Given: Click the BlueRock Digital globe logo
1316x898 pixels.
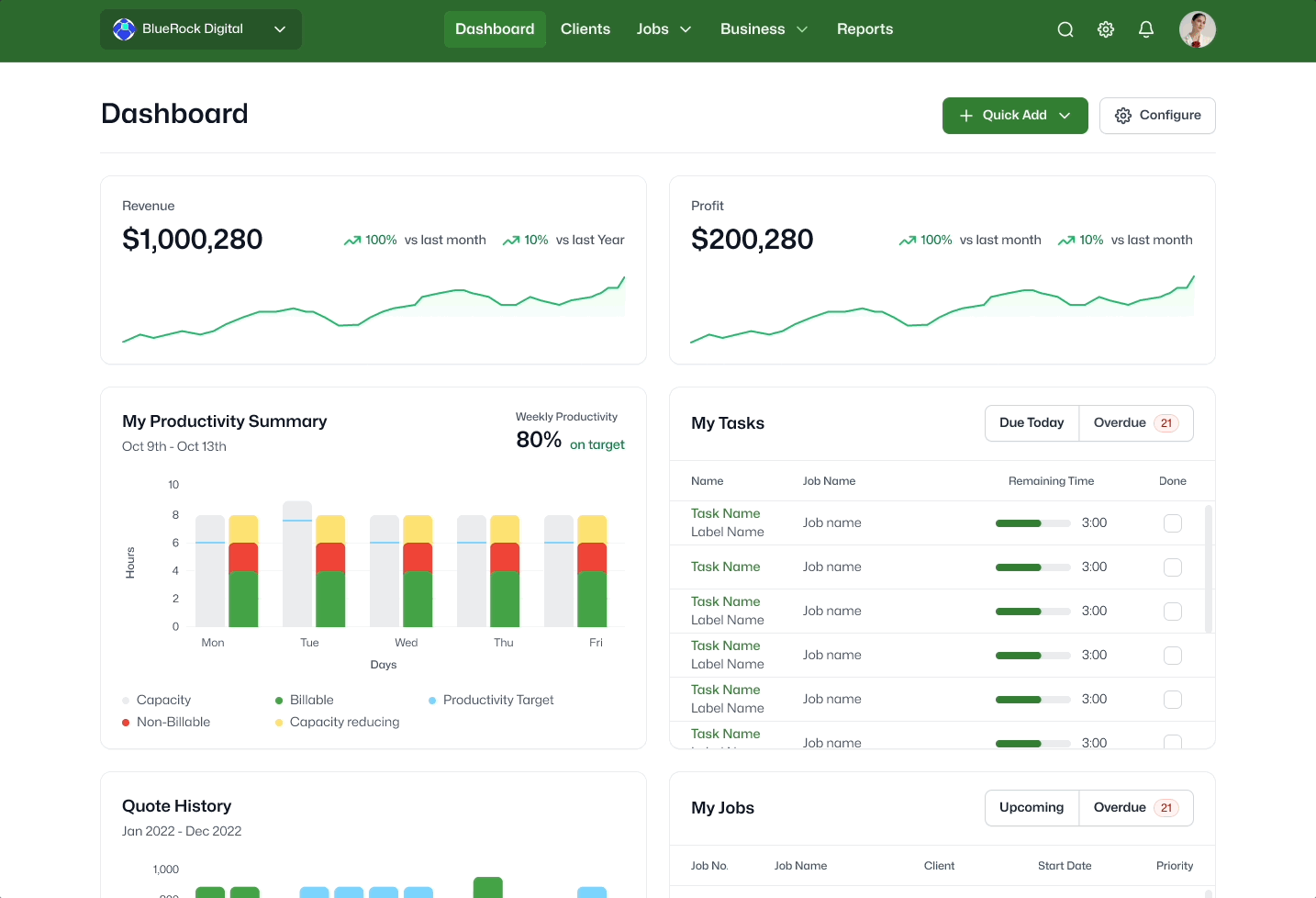Looking at the screenshot, I should (x=124, y=29).
